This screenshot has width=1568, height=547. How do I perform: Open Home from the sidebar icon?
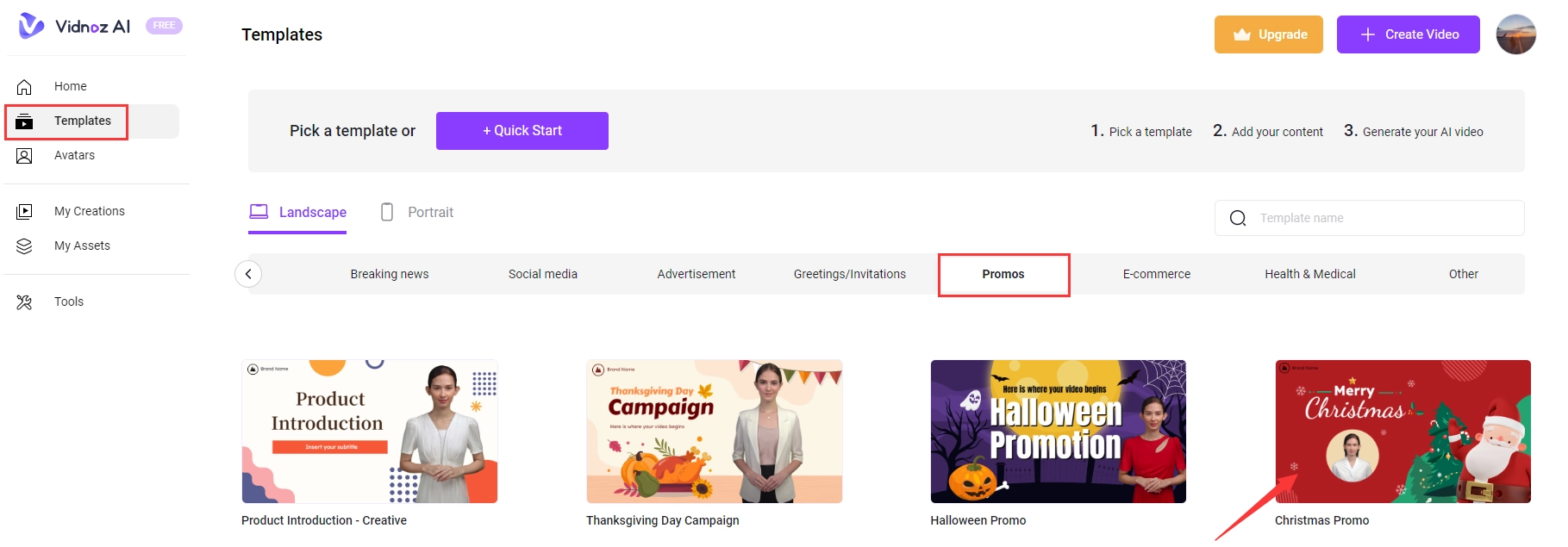(24, 87)
